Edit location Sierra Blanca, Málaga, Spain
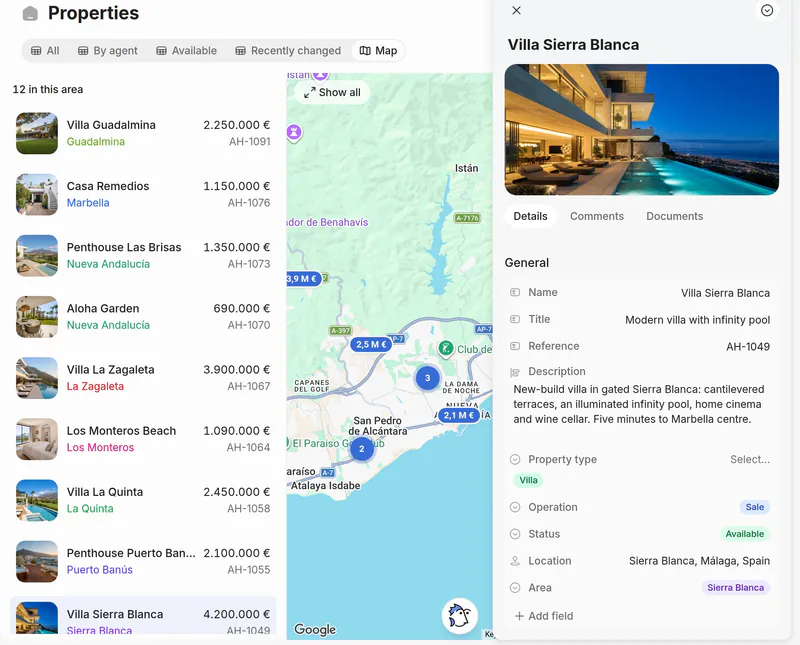 [x=699, y=561]
